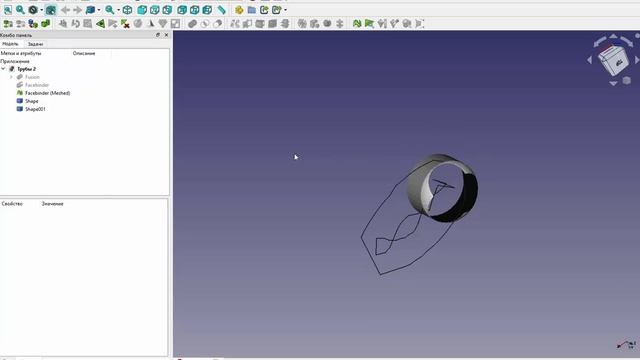The width and height of the screenshot is (640, 360).
Task: Click the navigate forward arrow
Action: pyautogui.click(x=78, y=10)
